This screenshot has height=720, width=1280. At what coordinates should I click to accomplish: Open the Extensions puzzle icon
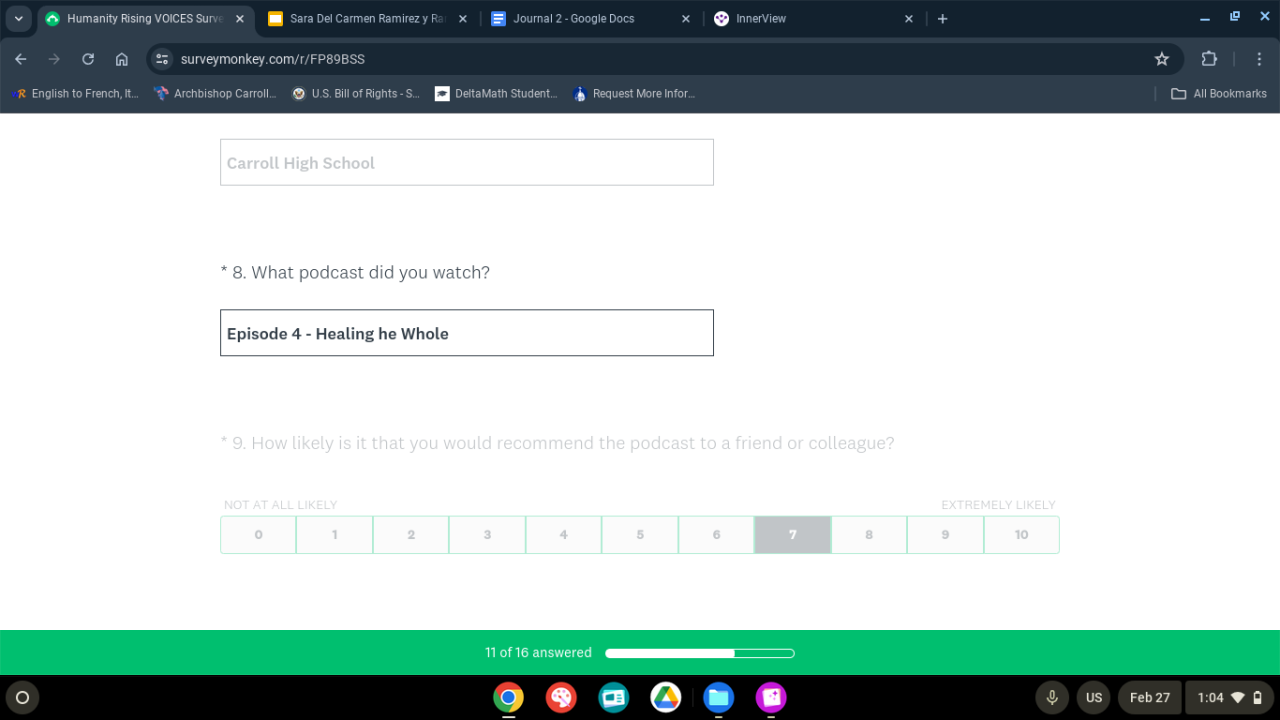(1209, 59)
